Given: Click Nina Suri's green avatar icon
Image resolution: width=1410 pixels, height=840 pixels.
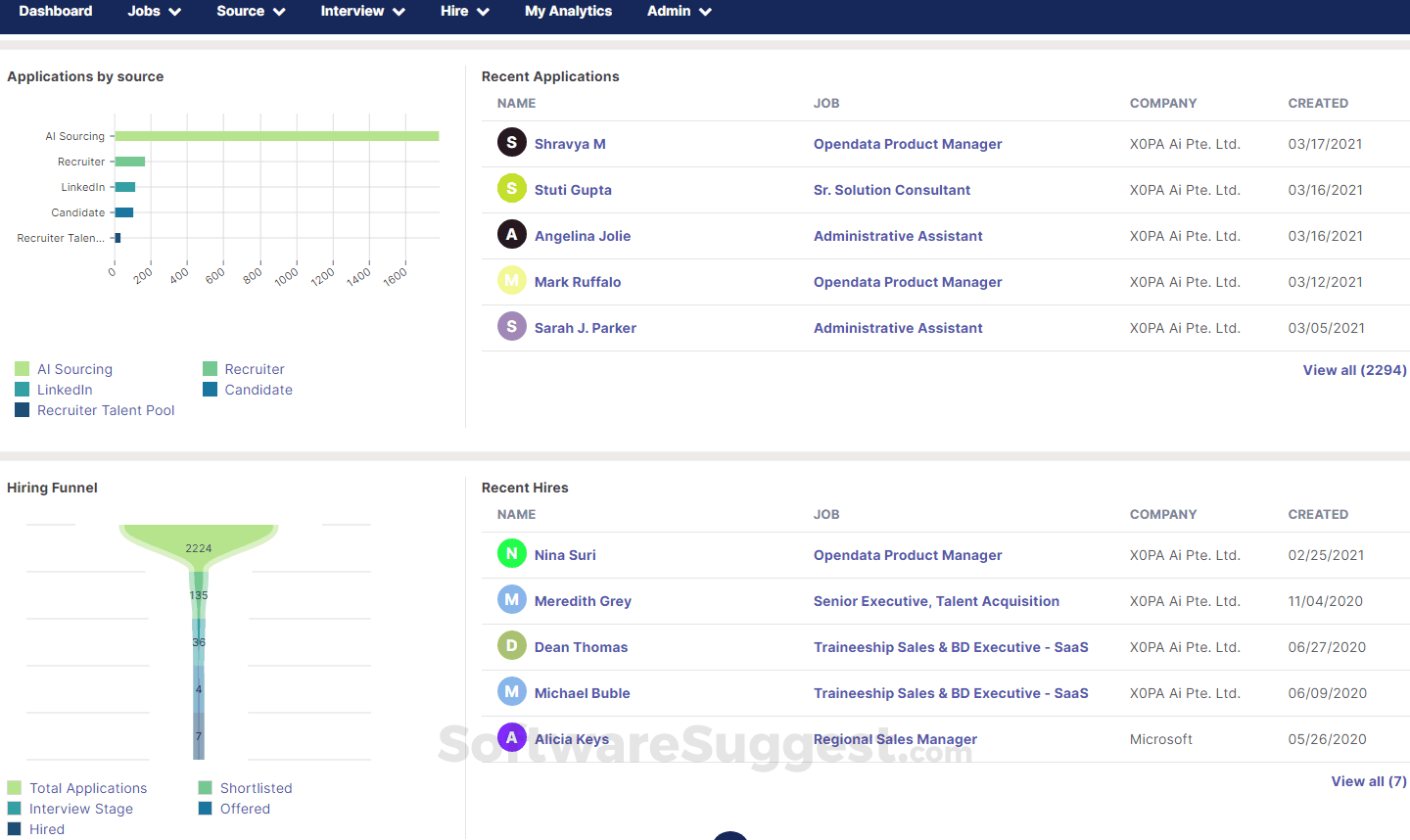Looking at the screenshot, I should 511,554.
